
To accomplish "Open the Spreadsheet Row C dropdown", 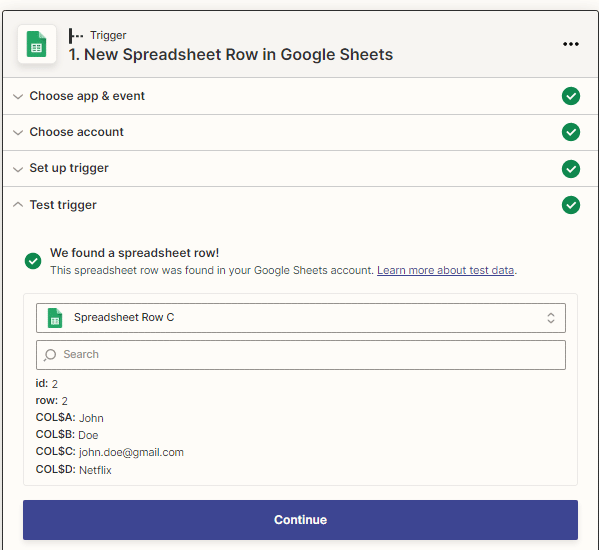I will click(x=301, y=318).
